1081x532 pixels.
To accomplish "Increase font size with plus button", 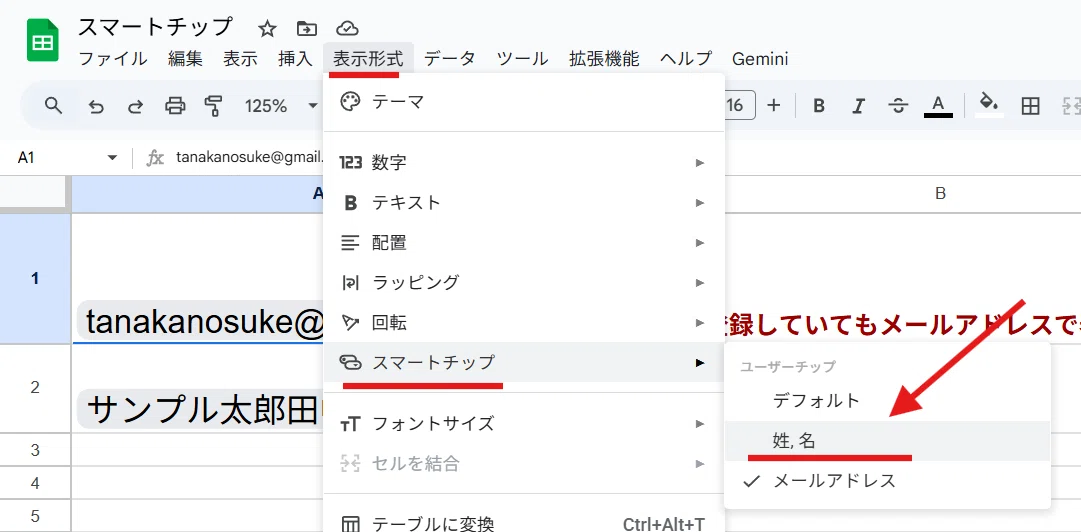I will pos(774,105).
